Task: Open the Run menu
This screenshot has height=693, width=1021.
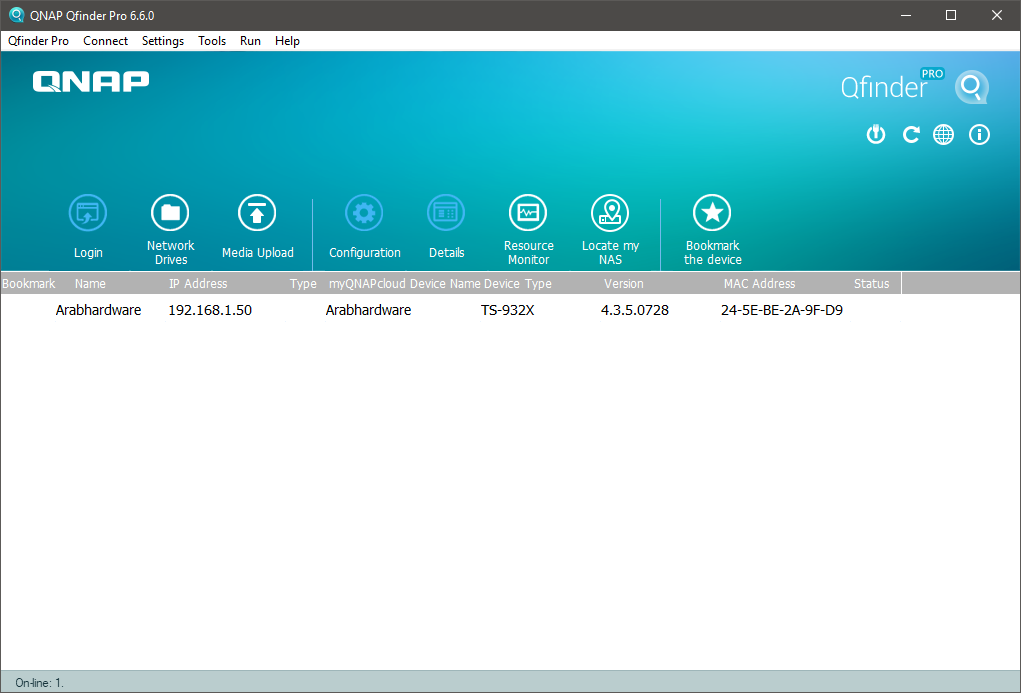Action: click(250, 41)
